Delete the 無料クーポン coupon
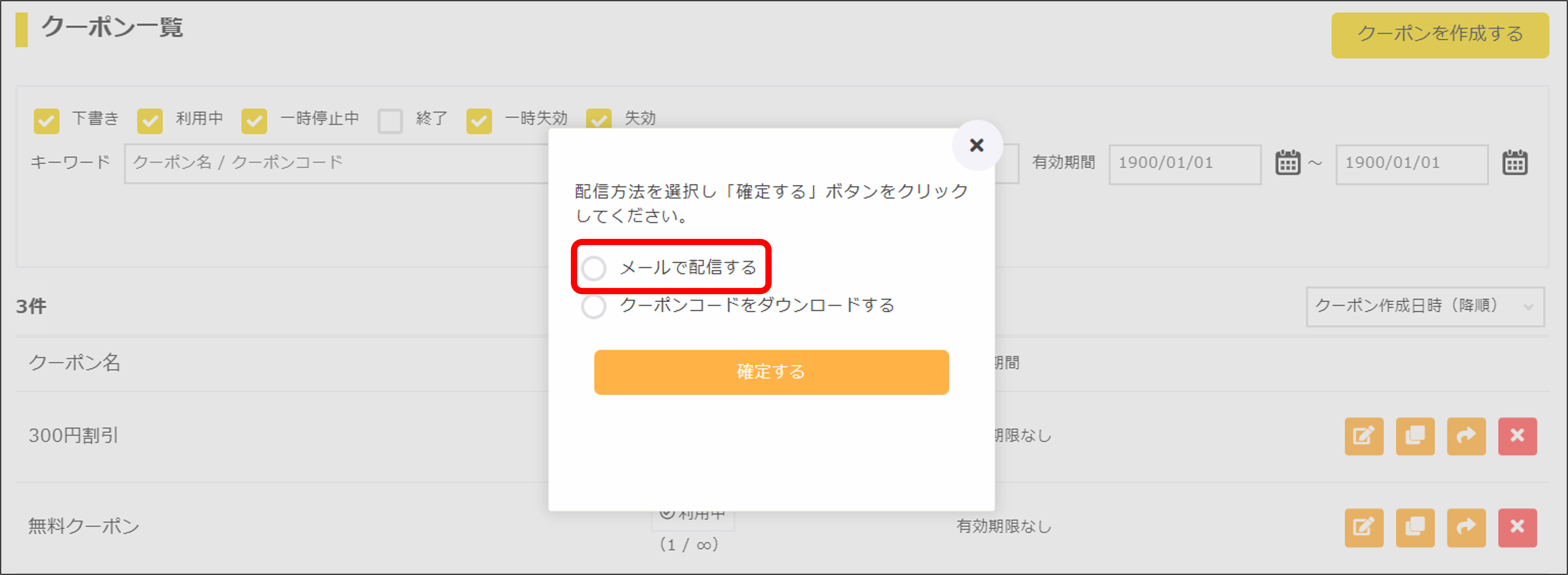 [x=1517, y=527]
